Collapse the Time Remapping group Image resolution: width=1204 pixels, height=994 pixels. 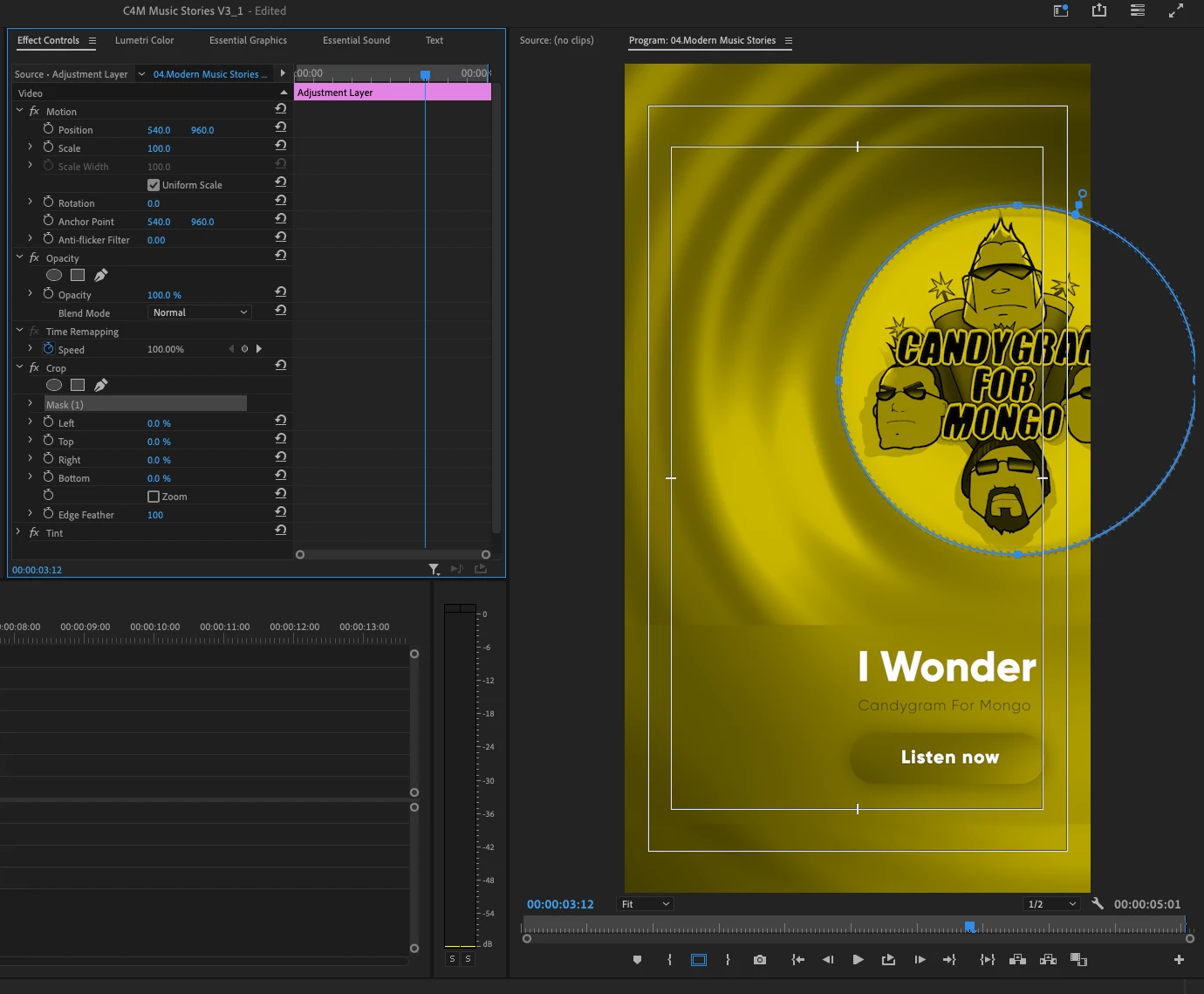[x=19, y=331]
